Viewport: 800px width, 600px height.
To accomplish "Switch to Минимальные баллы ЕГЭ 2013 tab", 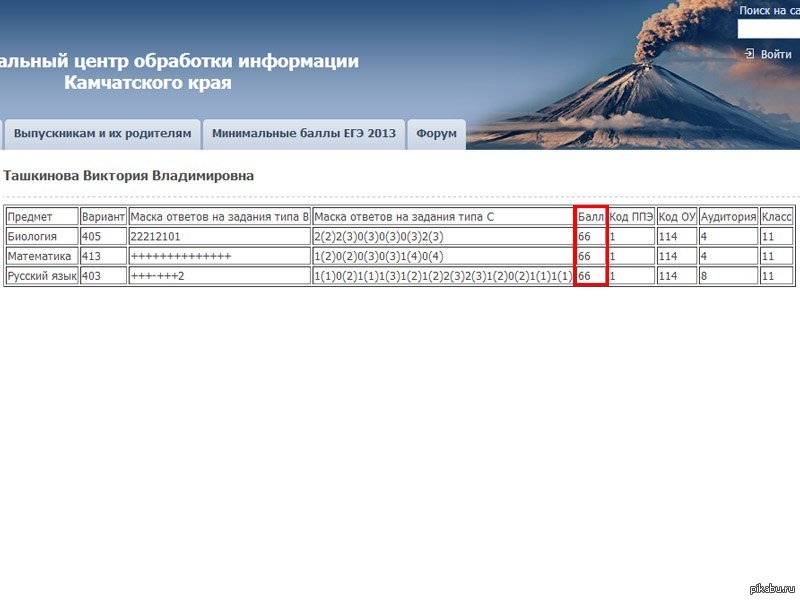I will pos(304,134).
